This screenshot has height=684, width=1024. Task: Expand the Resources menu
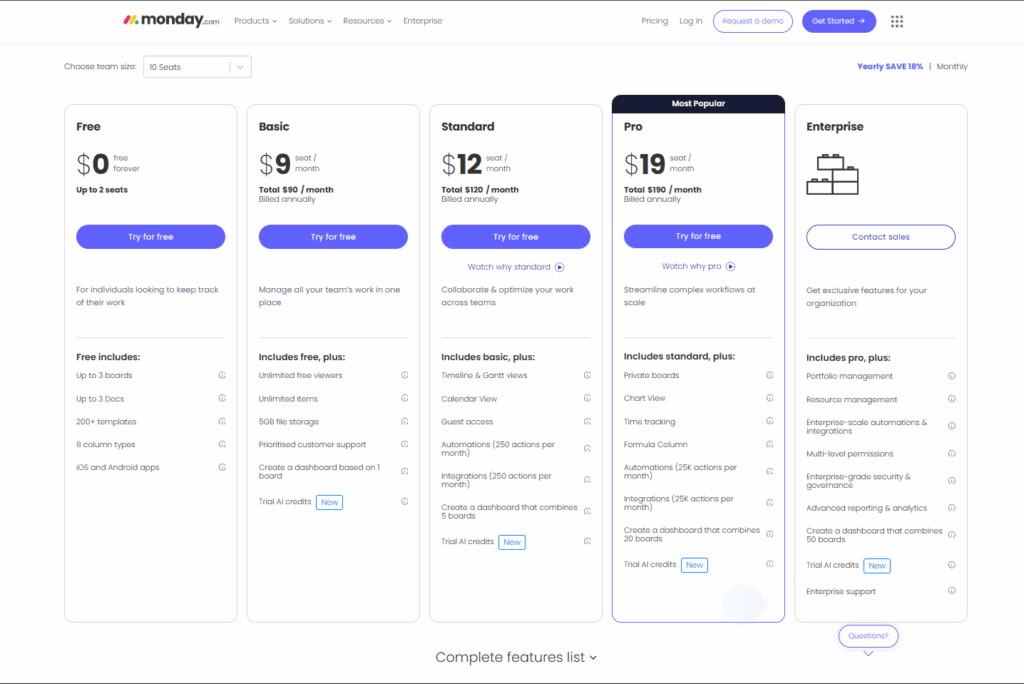(367, 21)
